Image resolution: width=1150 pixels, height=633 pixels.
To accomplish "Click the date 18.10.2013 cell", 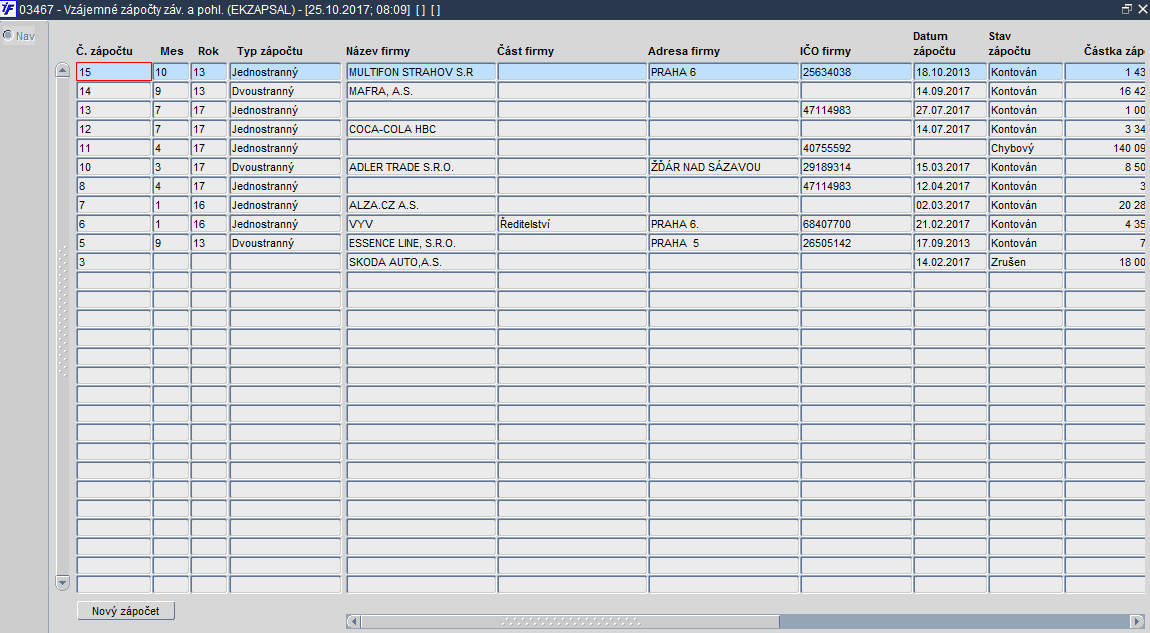I will coord(950,72).
